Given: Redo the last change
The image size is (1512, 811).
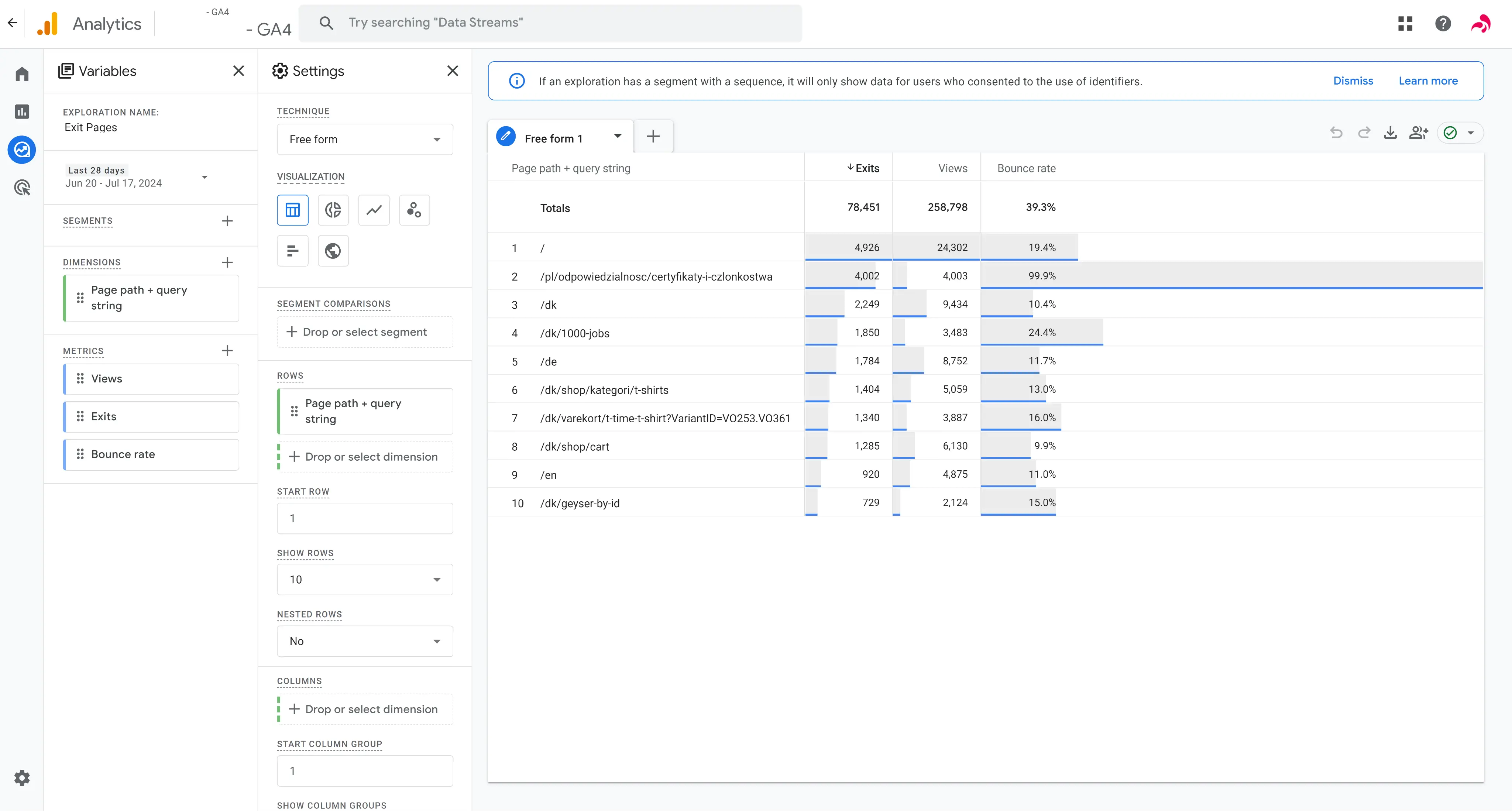Looking at the screenshot, I should (1364, 133).
